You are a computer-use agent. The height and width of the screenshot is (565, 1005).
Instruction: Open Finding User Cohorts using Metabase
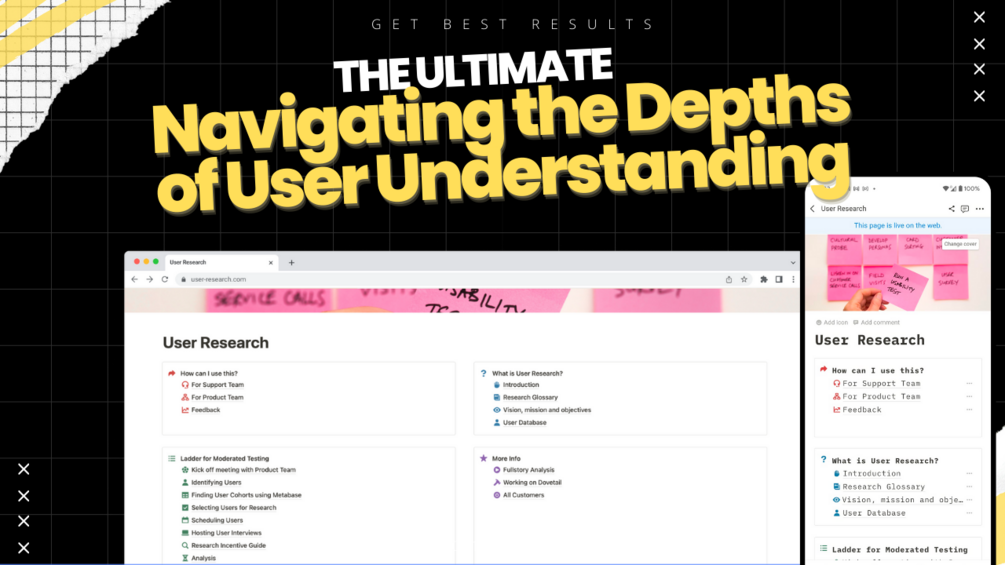246,495
